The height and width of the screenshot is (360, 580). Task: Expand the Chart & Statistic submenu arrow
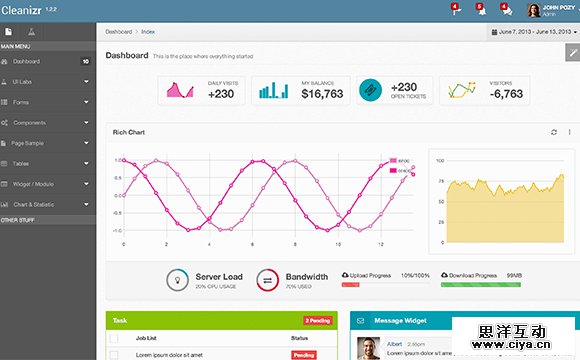(x=86, y=204)
